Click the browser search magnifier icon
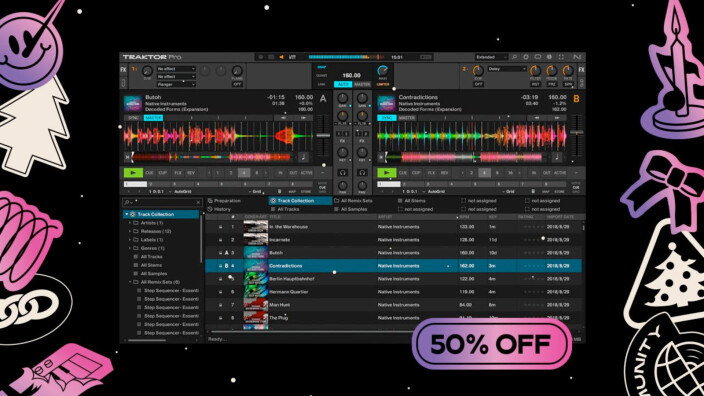704x396 pixels. pos(128,202)
